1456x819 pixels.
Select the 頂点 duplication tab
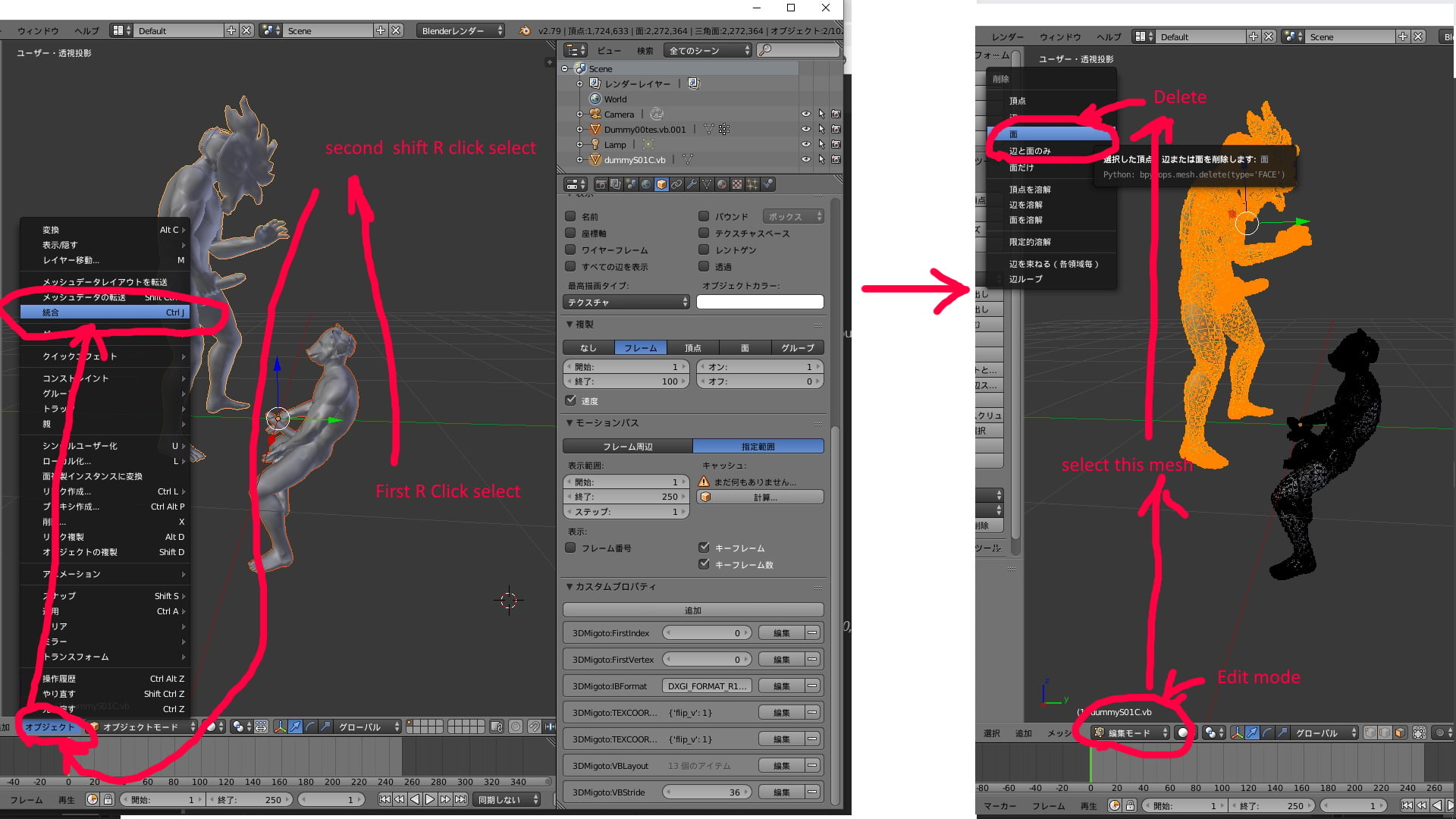click(x=693, y=347)
